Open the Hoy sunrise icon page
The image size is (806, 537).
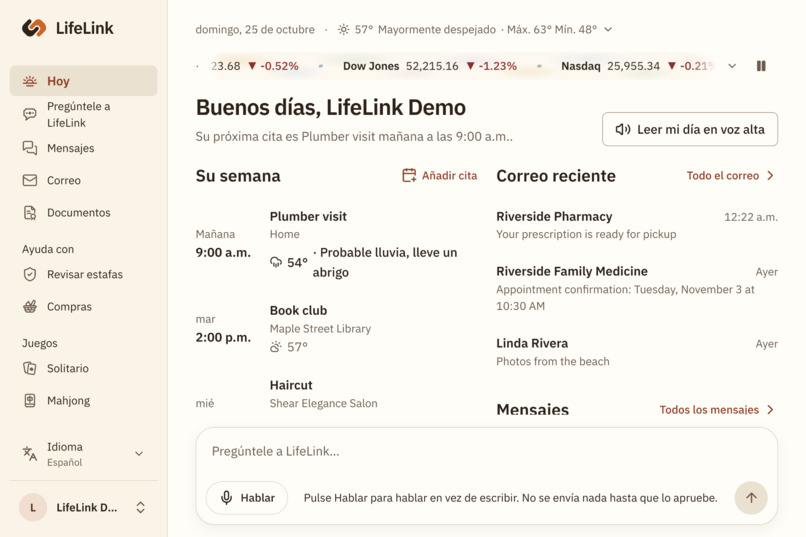pyautogui.click(x=30, y=81)
